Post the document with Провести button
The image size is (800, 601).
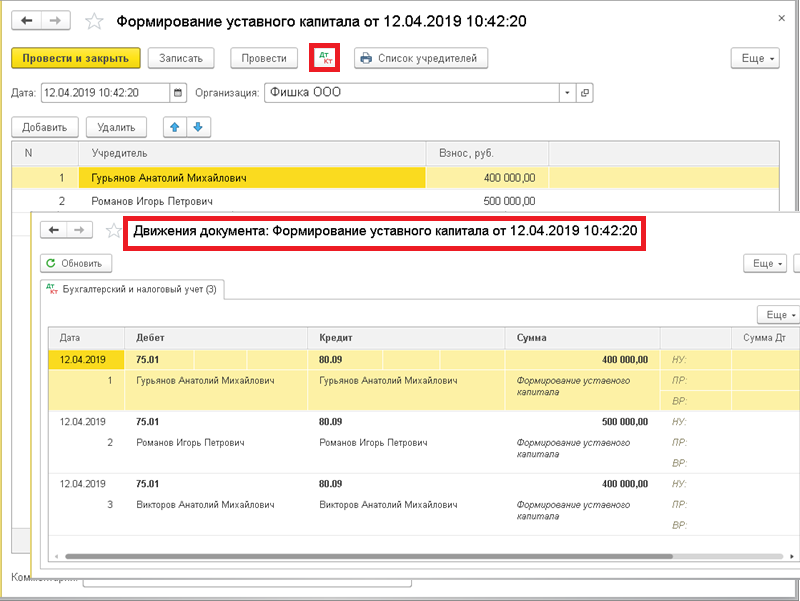coord(264,58)
